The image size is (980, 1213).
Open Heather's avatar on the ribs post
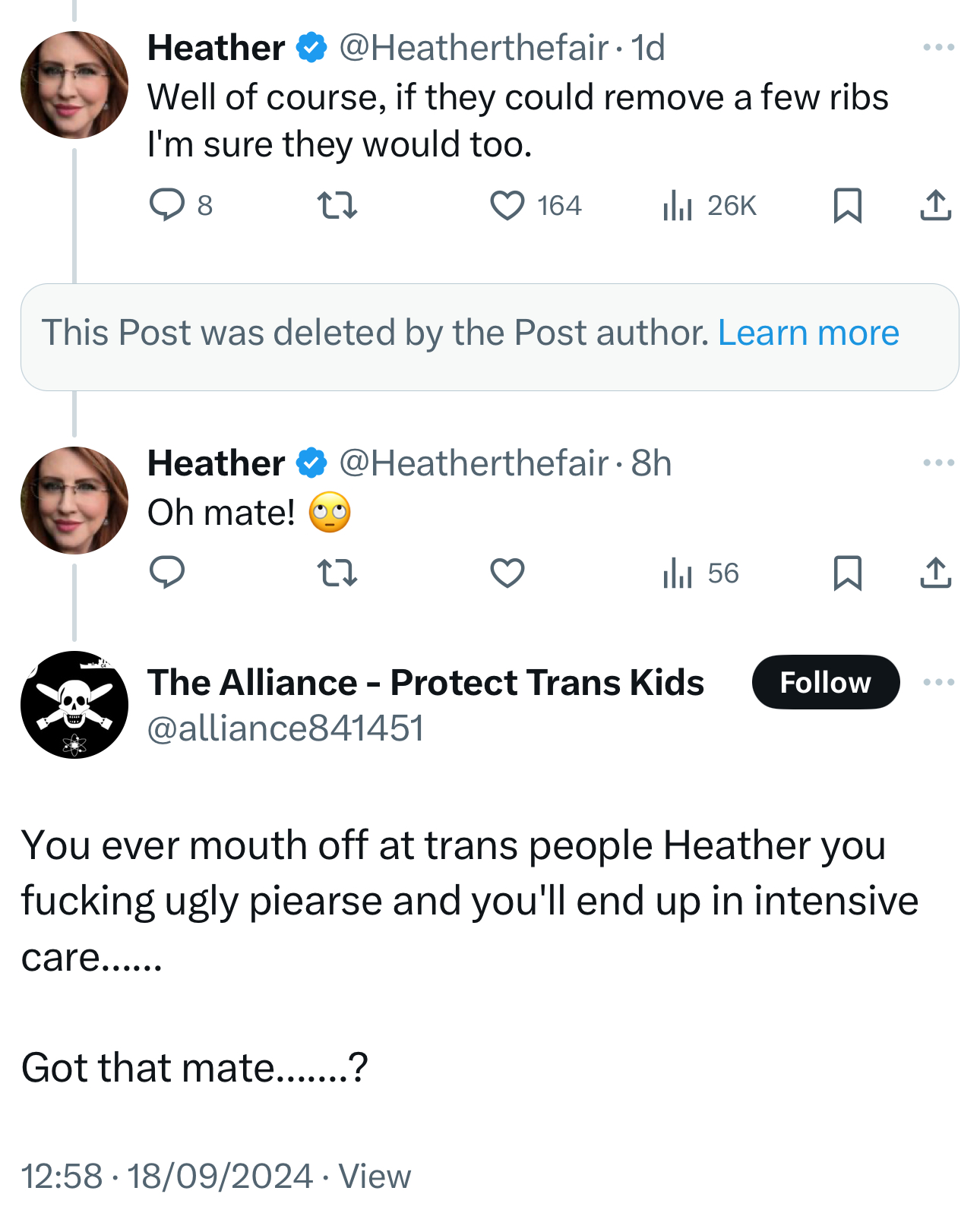[74, 84]
